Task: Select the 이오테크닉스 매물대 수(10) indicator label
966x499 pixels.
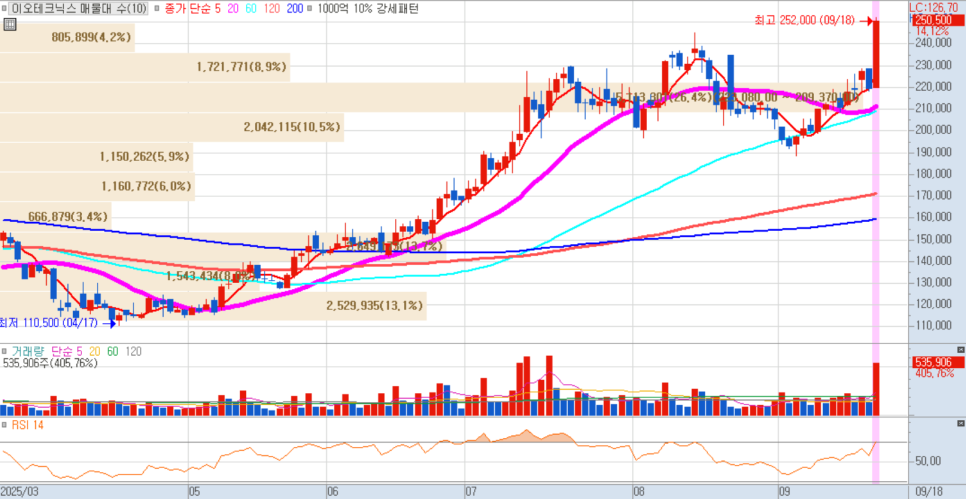Action: 78,8
